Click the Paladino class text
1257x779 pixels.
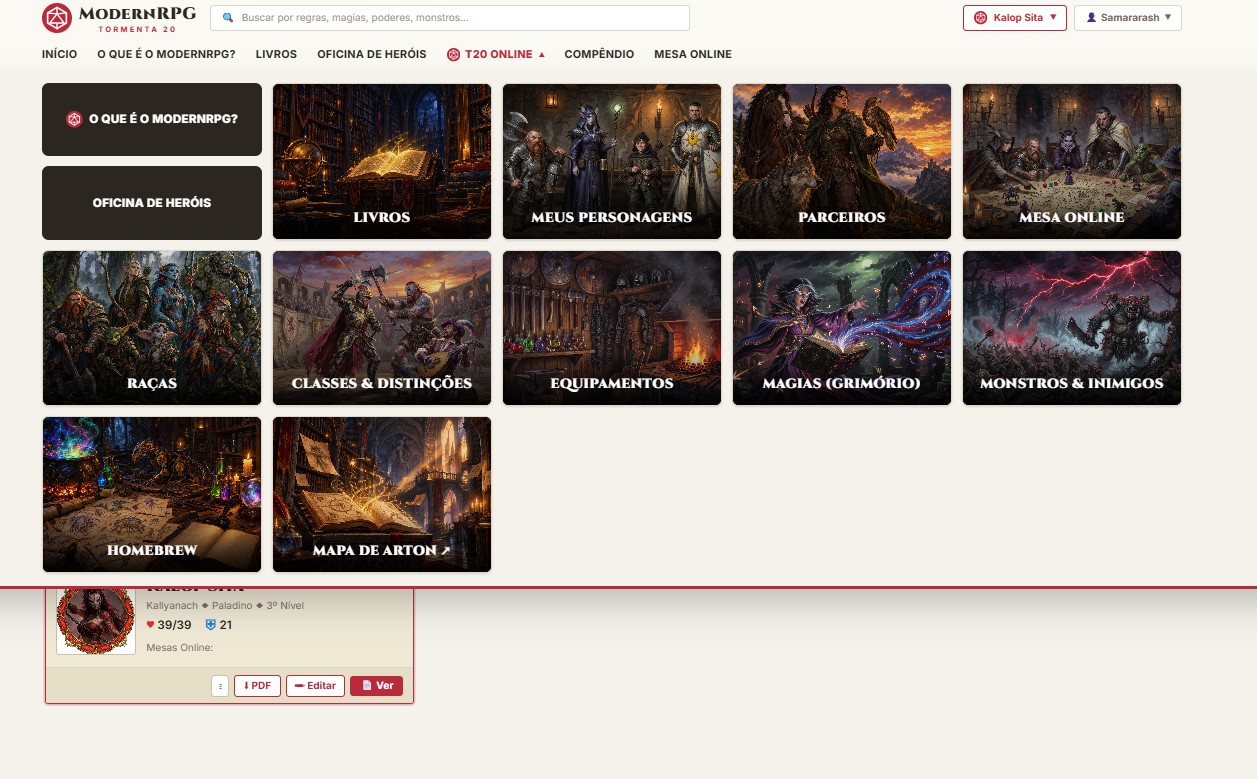coord(232,606)
